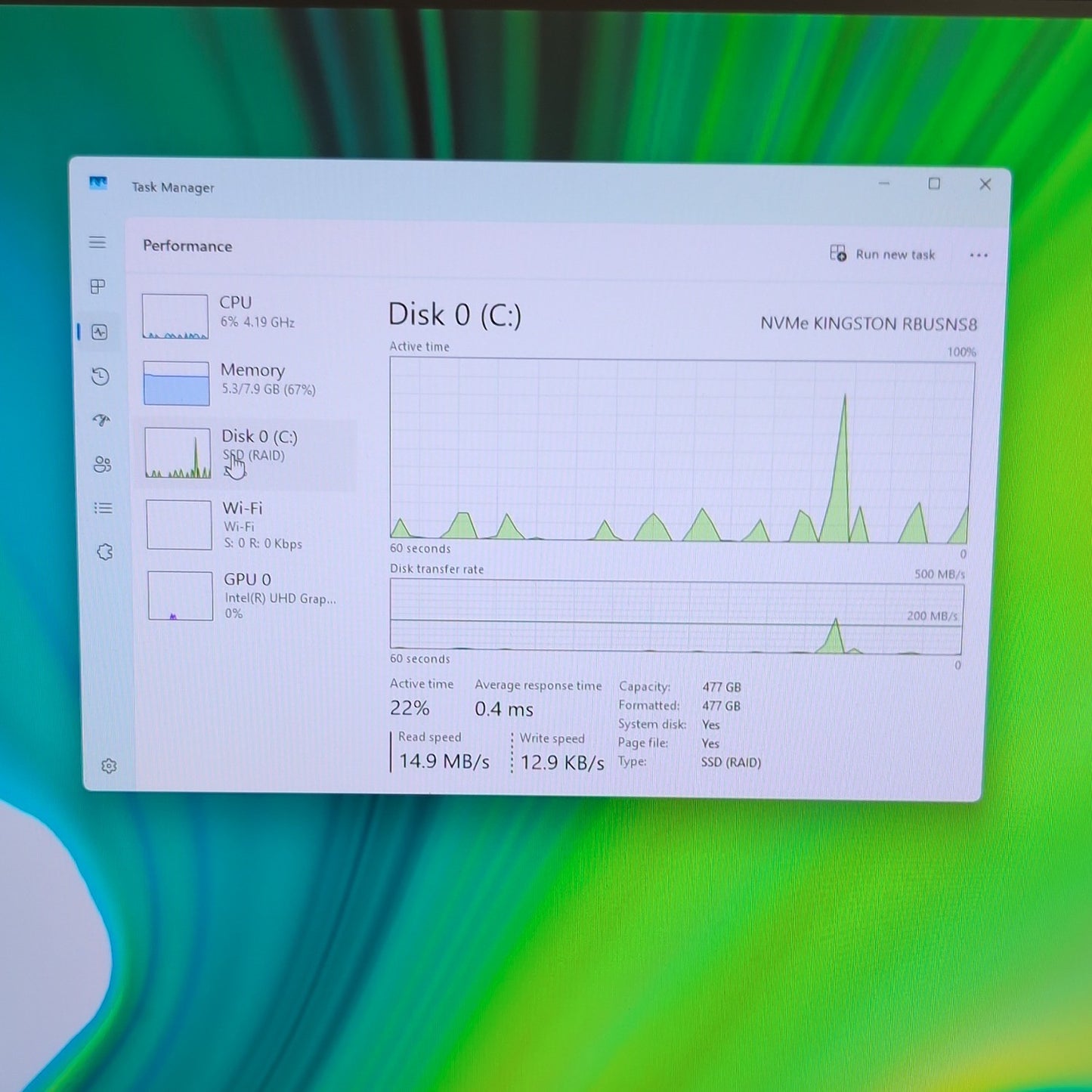Open the Services page icon
The height and width of the screenshot is (1092, 1092).
pos(105,552)
